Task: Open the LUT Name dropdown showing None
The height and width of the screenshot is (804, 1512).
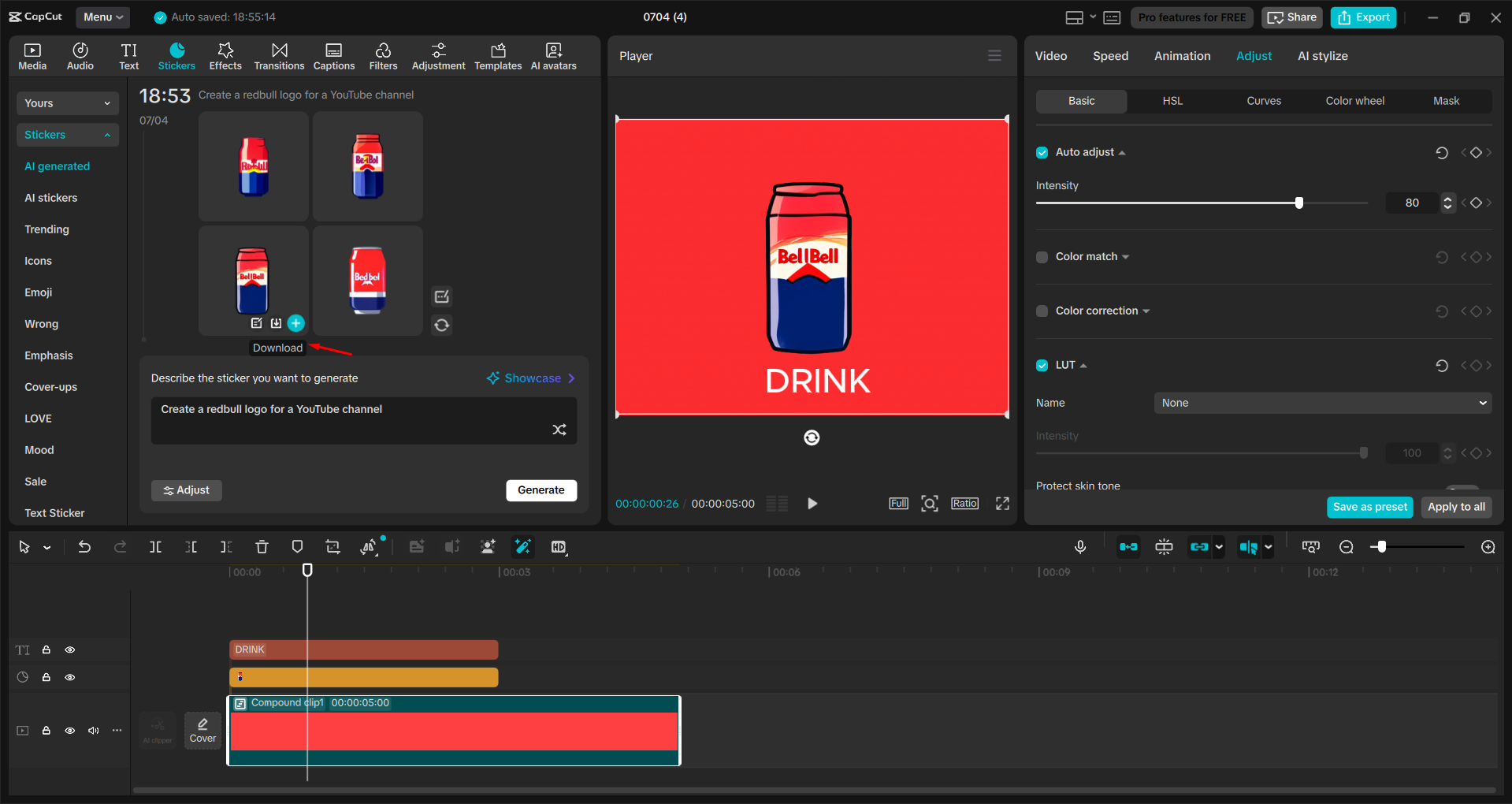Action: tap(1321, 403)
